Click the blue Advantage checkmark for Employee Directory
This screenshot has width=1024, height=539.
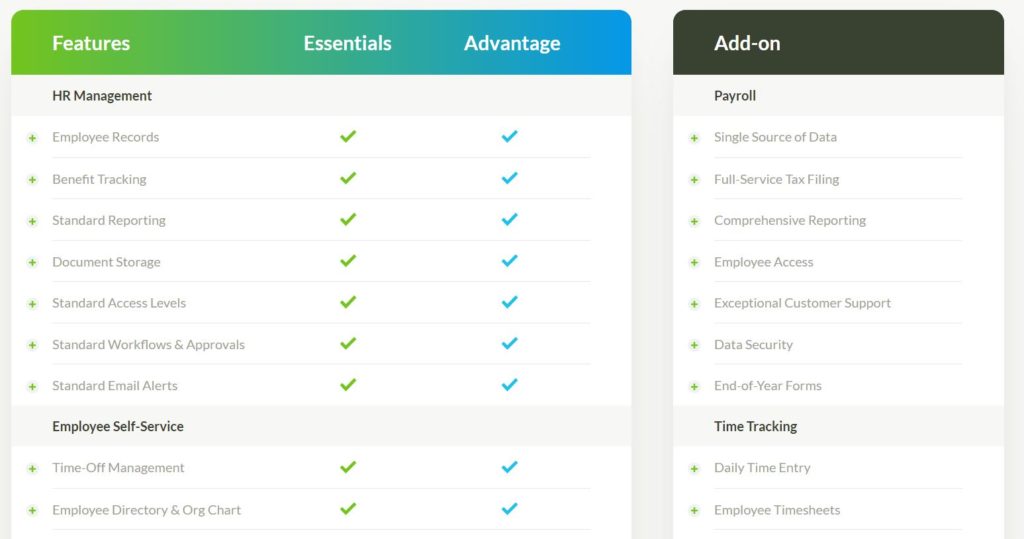point(509,508)
